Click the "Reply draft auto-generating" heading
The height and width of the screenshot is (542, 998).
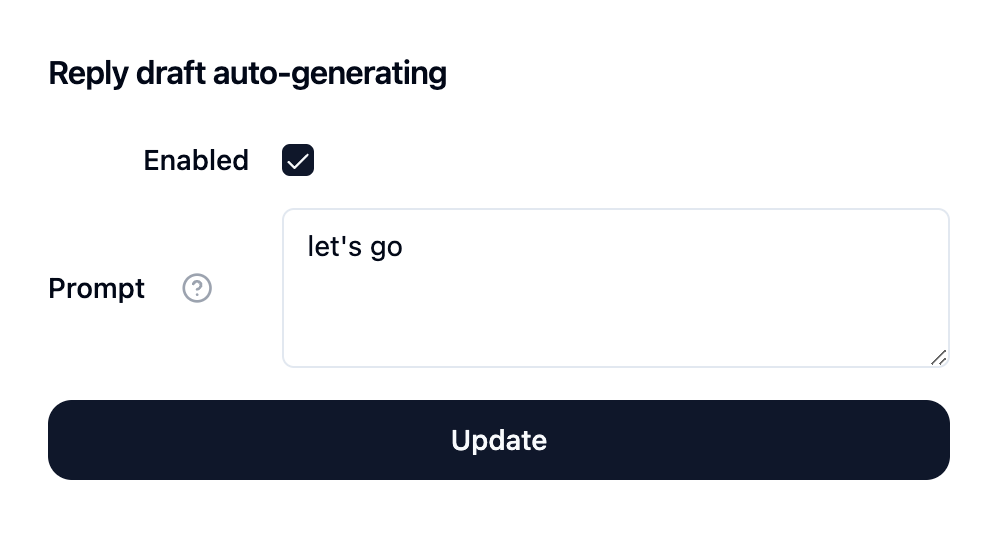[x=247, y=74]
